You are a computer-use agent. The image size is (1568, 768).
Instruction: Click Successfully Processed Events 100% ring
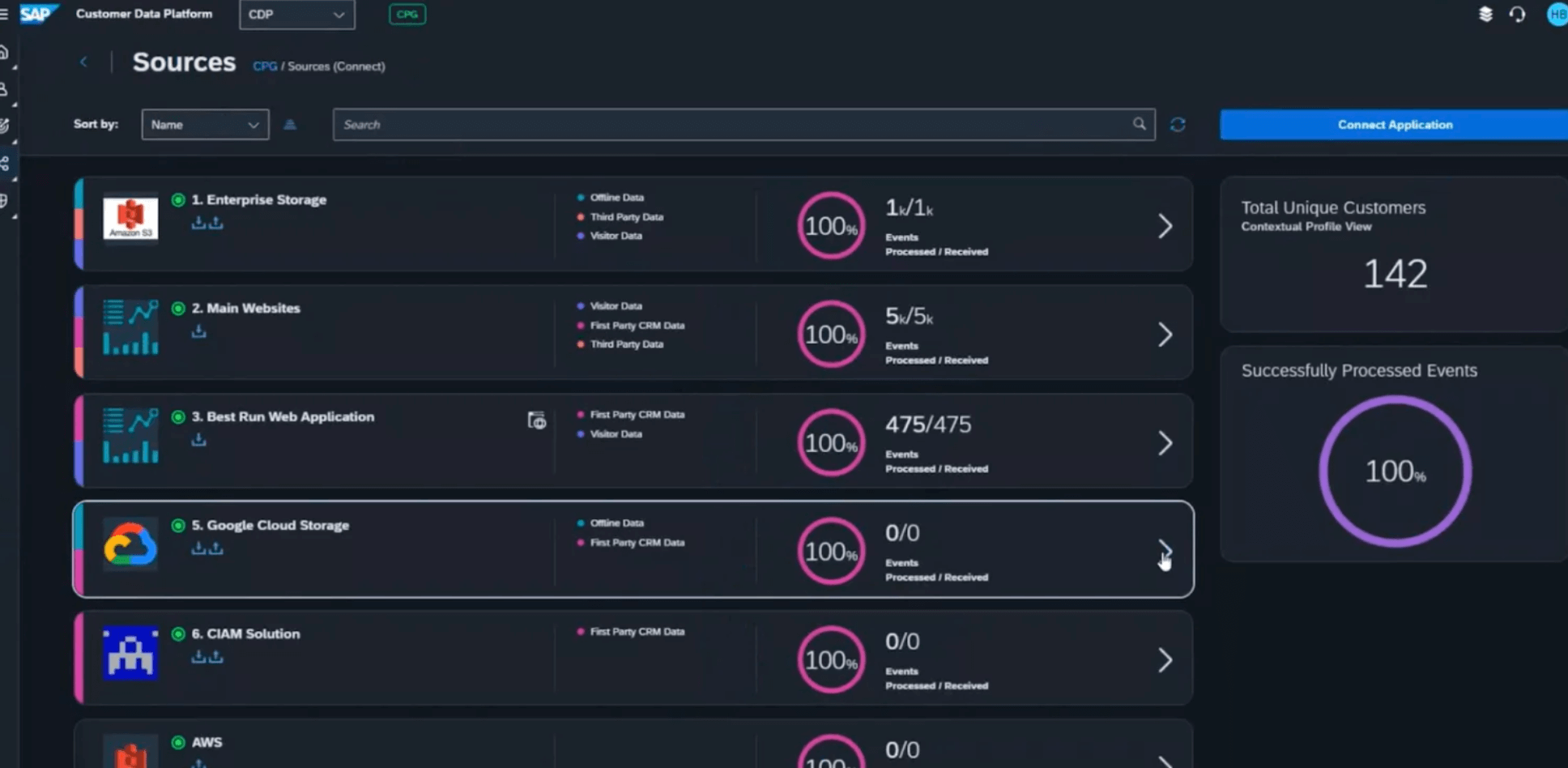tap(1395, 471)
